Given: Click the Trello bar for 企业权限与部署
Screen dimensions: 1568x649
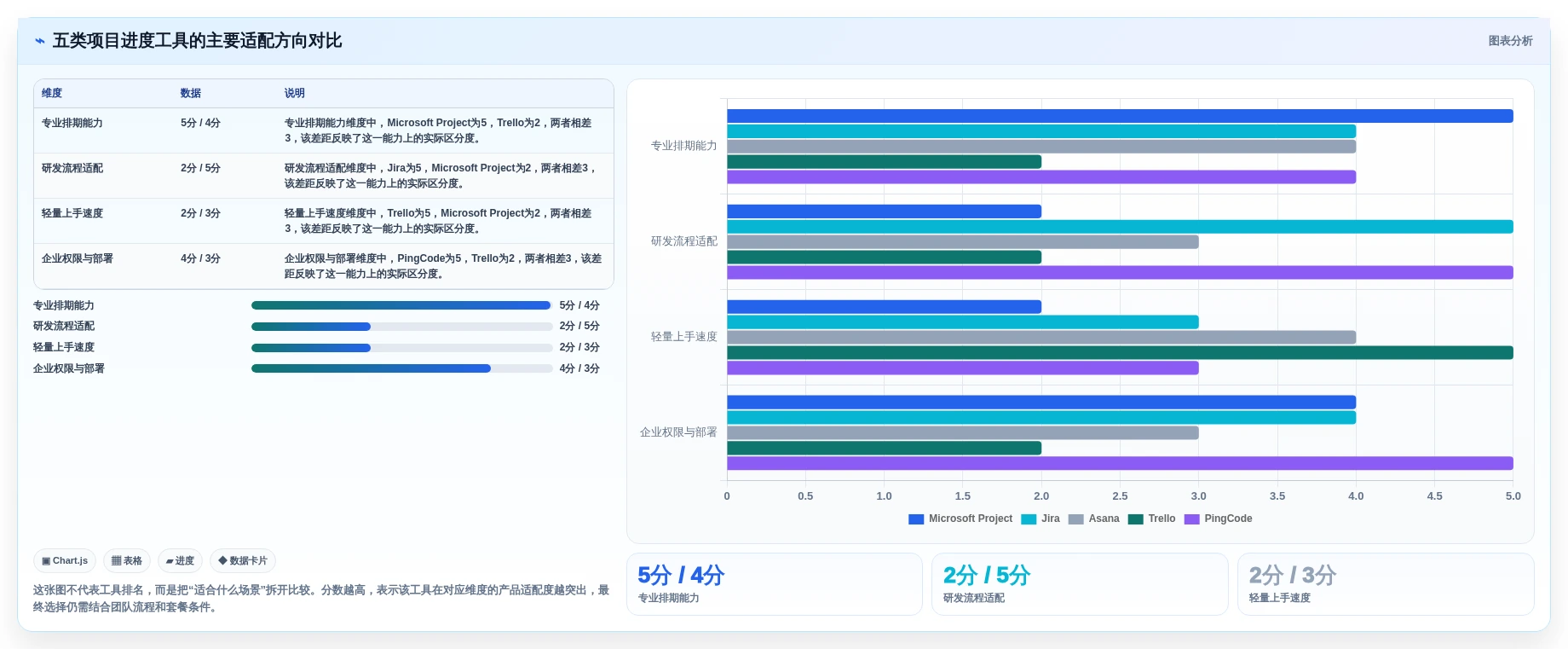Looking at the screenshot, I should 884,449.
